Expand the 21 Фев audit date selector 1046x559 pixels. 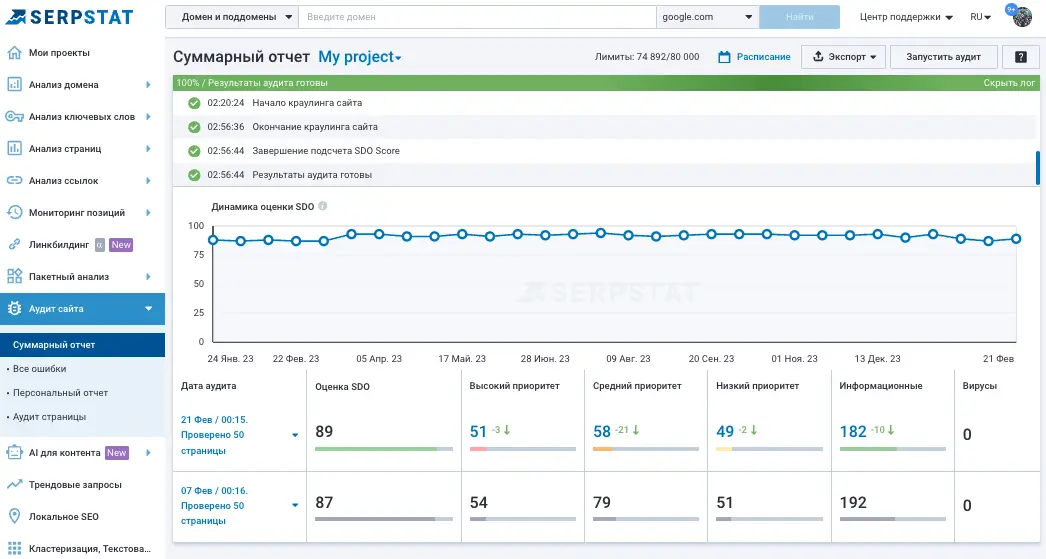tap(295, 435)
